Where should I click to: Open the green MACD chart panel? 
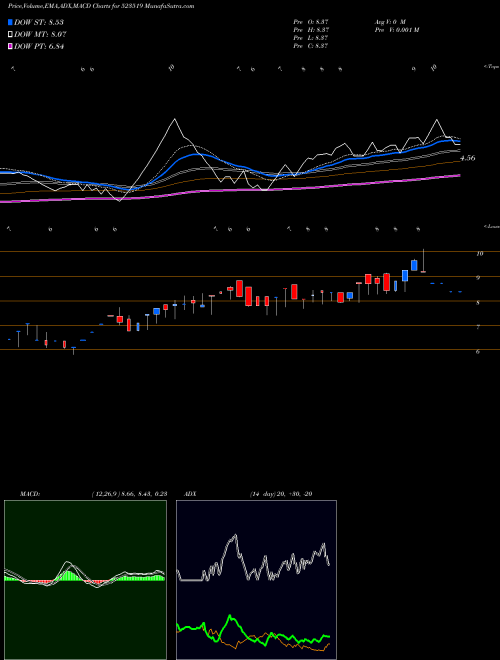pos(85,580)
